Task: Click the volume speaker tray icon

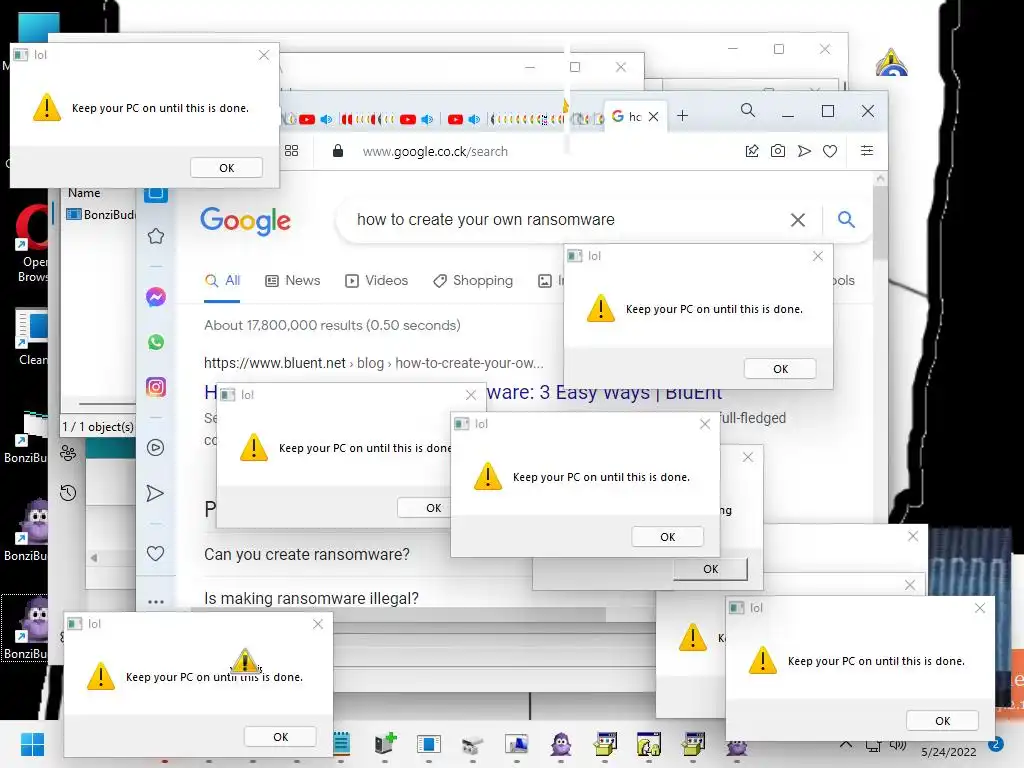Action: coord(899,745)
